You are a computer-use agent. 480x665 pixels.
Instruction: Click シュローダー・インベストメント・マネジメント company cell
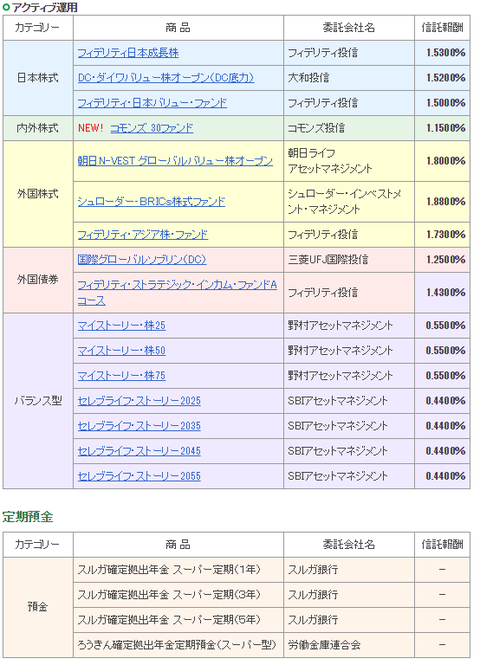click(349, 202)
